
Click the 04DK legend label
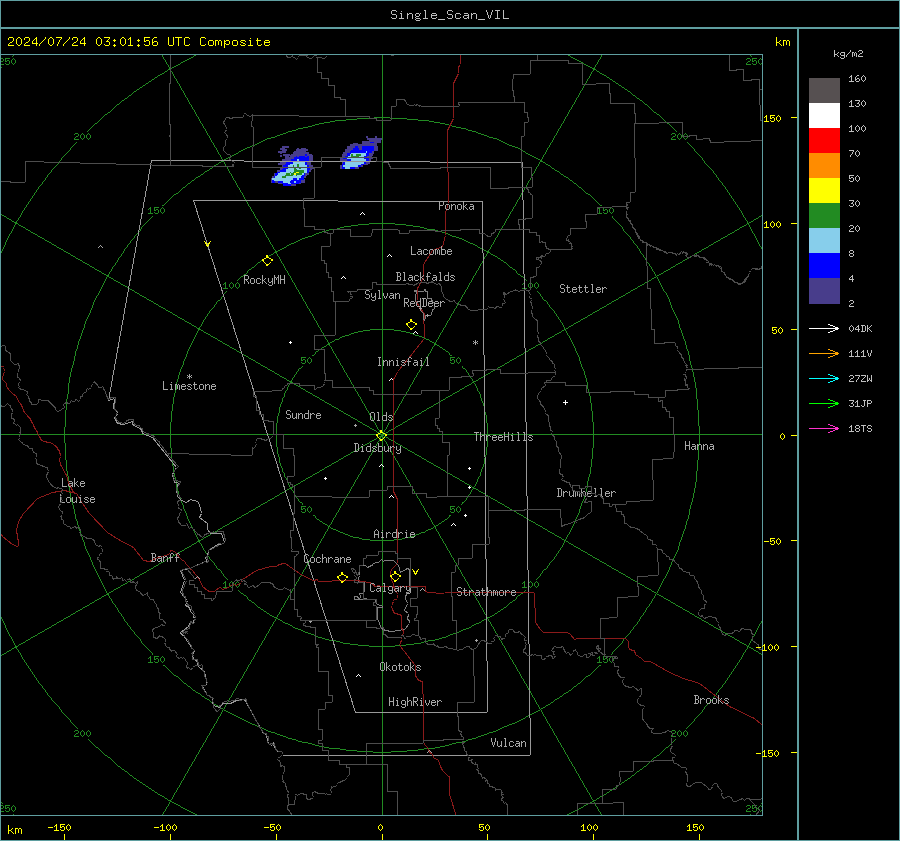click(860, 328)
